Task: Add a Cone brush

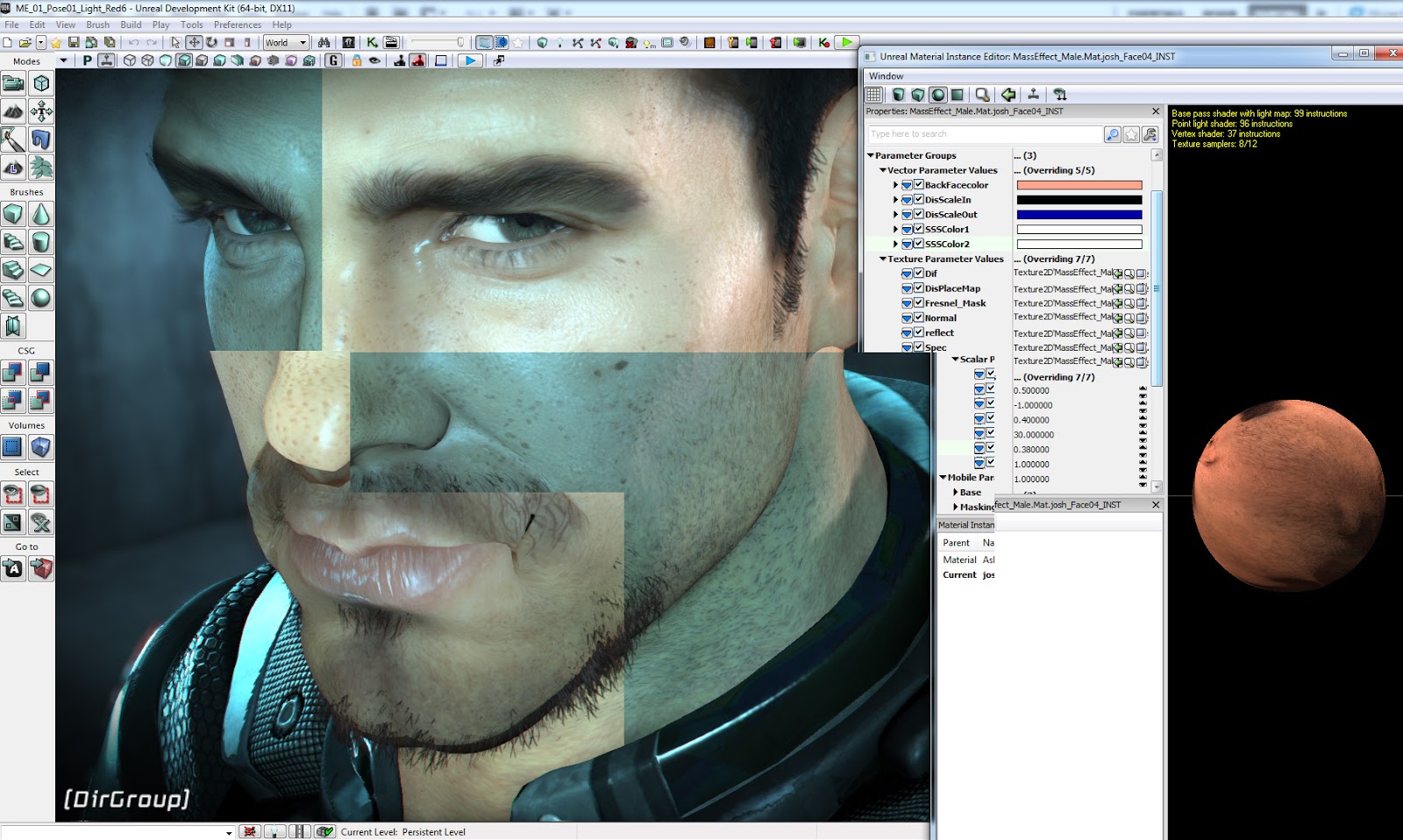Action: pos(41,214)
